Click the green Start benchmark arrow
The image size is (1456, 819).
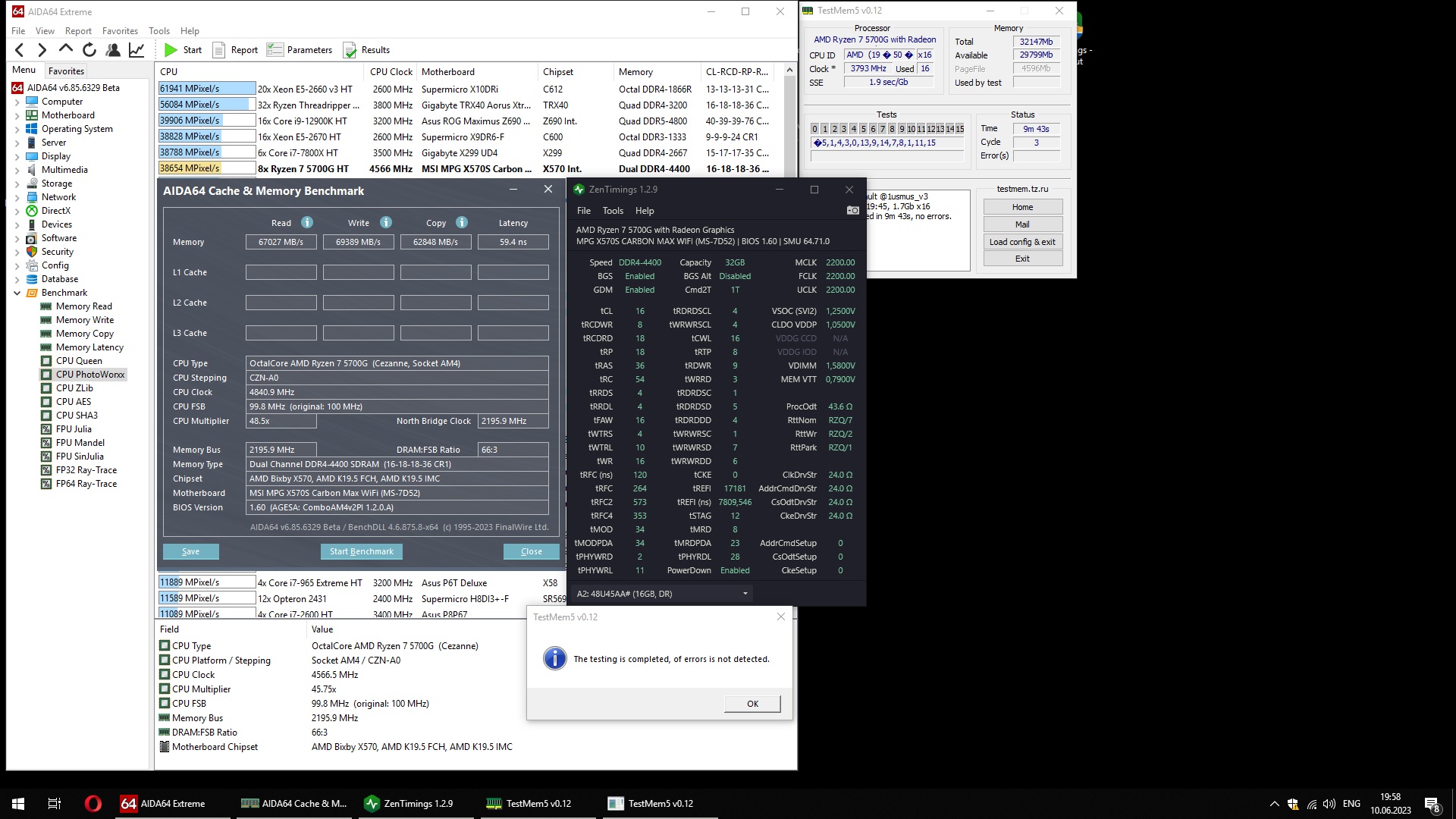(171, 50)
